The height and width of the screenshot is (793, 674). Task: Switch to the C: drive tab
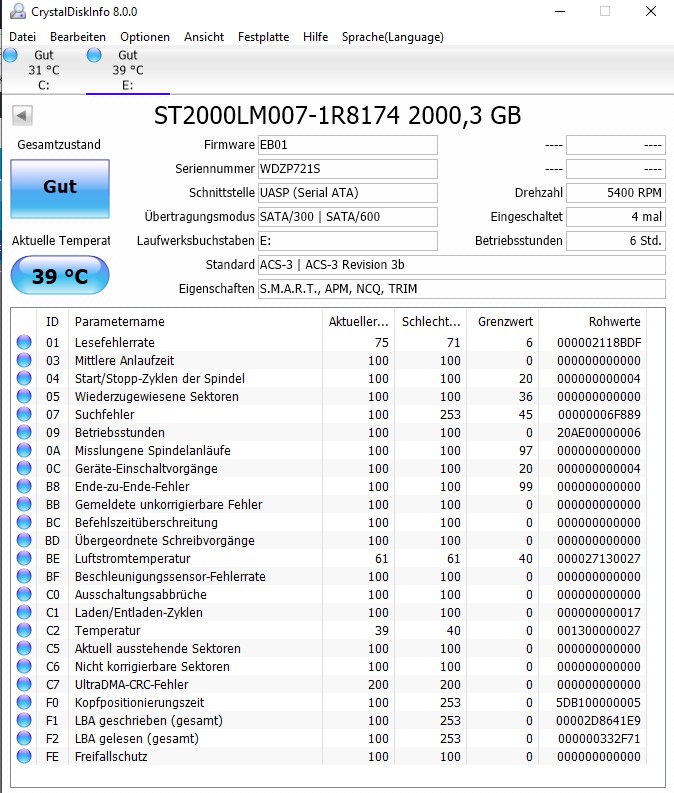point(43,70)
